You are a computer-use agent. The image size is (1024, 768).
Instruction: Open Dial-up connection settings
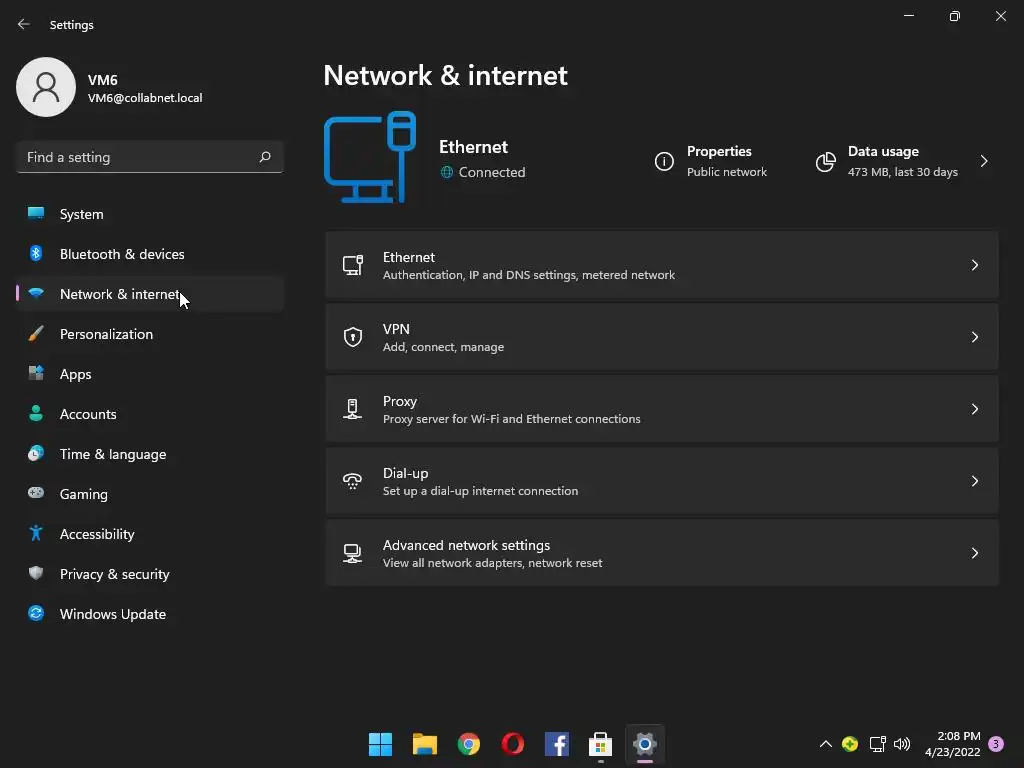click(x=661, y=481)
